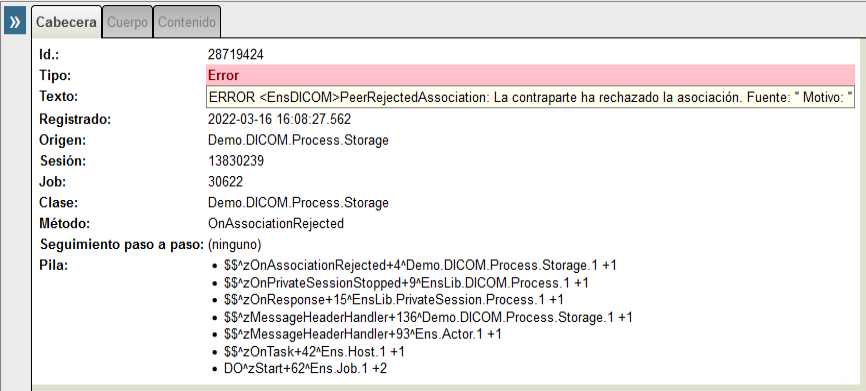Screen dimensions: 866x391
Task: Switch to the Cuerpo tab
Action: pos(127,23)
